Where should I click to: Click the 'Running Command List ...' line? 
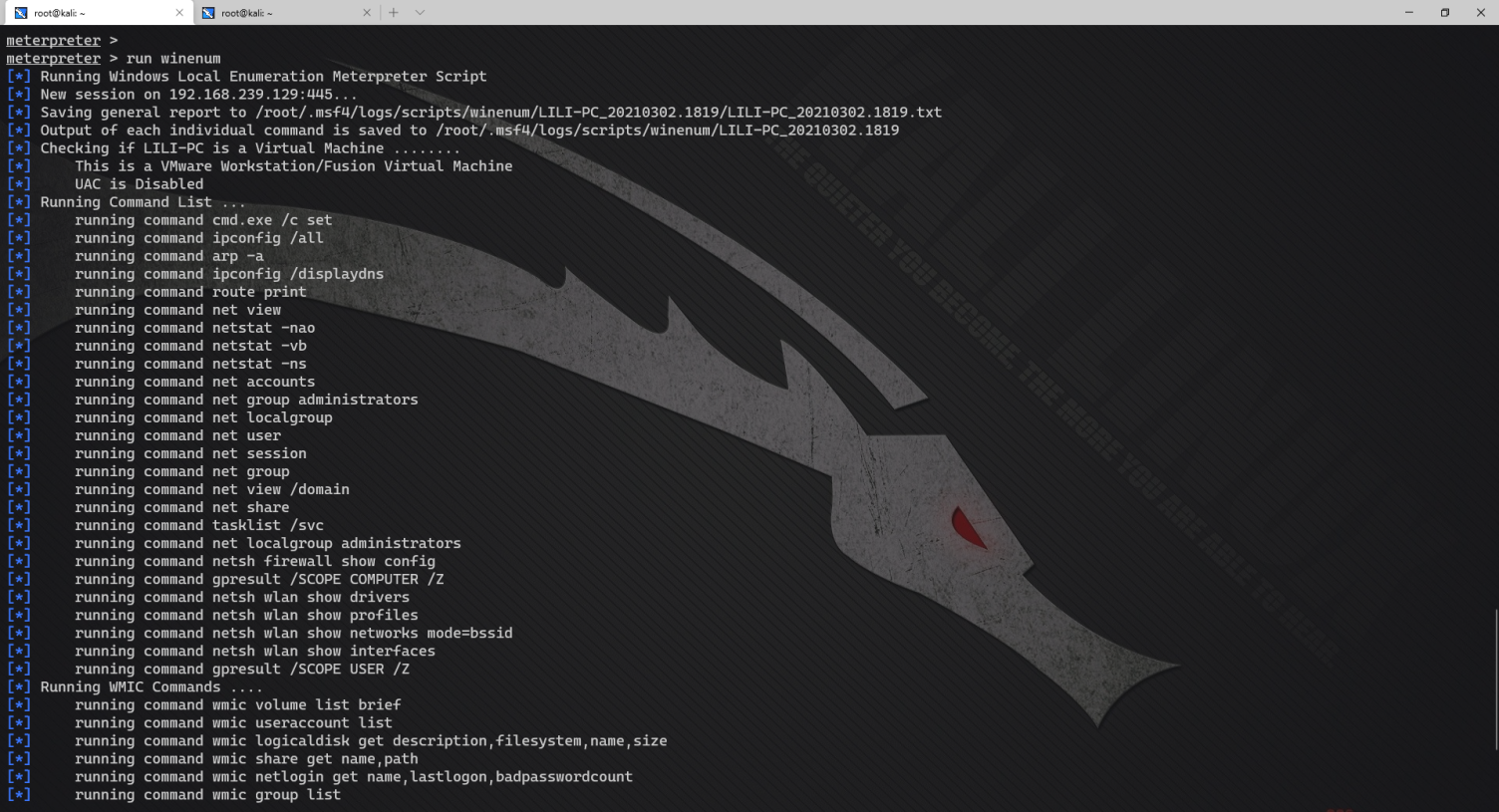(126, 202)
